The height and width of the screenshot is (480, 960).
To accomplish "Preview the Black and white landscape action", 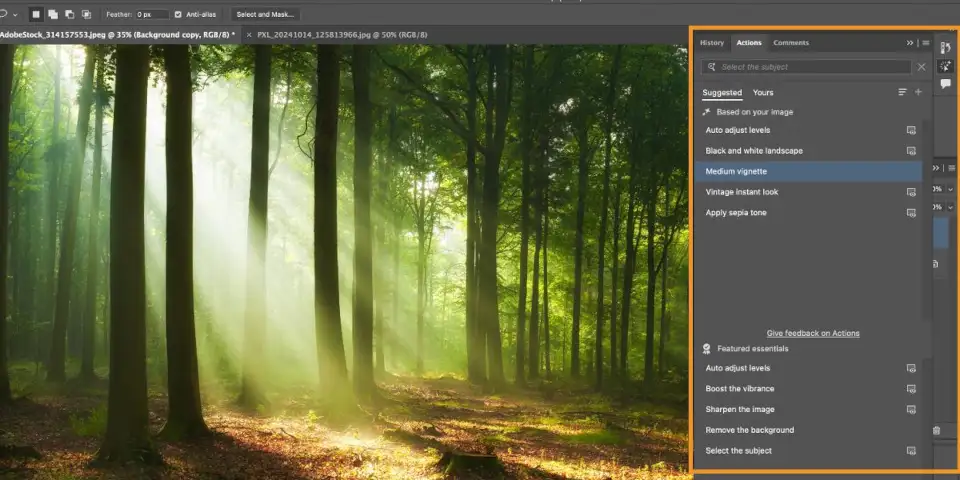I will coord(911,151).
